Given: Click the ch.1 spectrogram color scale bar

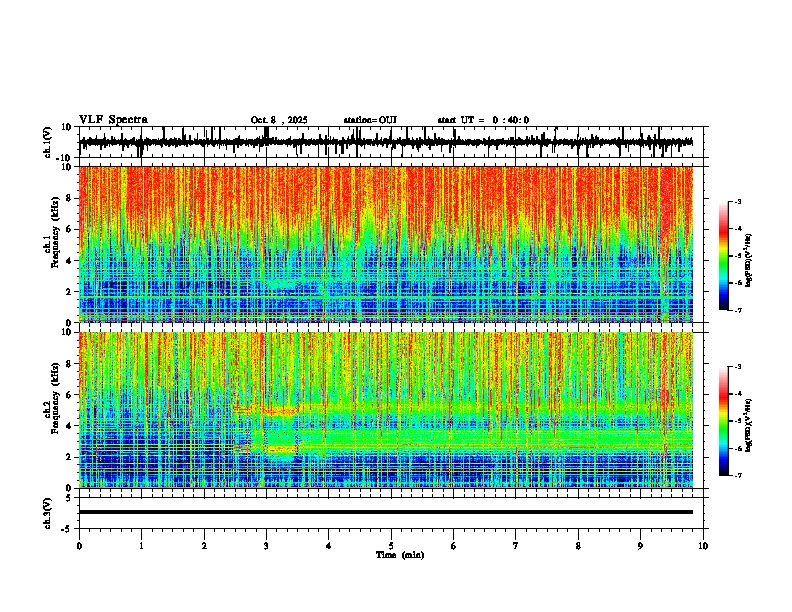Looking at the screenshot, I should [724, 256].
